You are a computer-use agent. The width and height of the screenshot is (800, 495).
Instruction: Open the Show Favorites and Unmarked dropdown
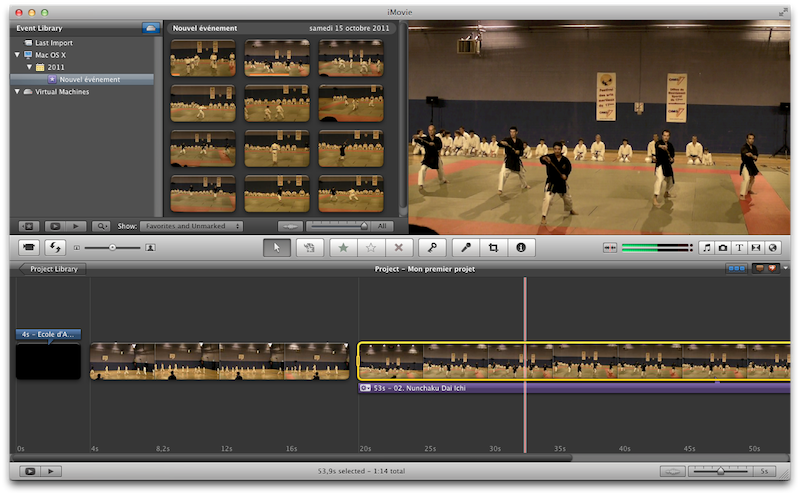pyautogui.click(x=191, y=226)
